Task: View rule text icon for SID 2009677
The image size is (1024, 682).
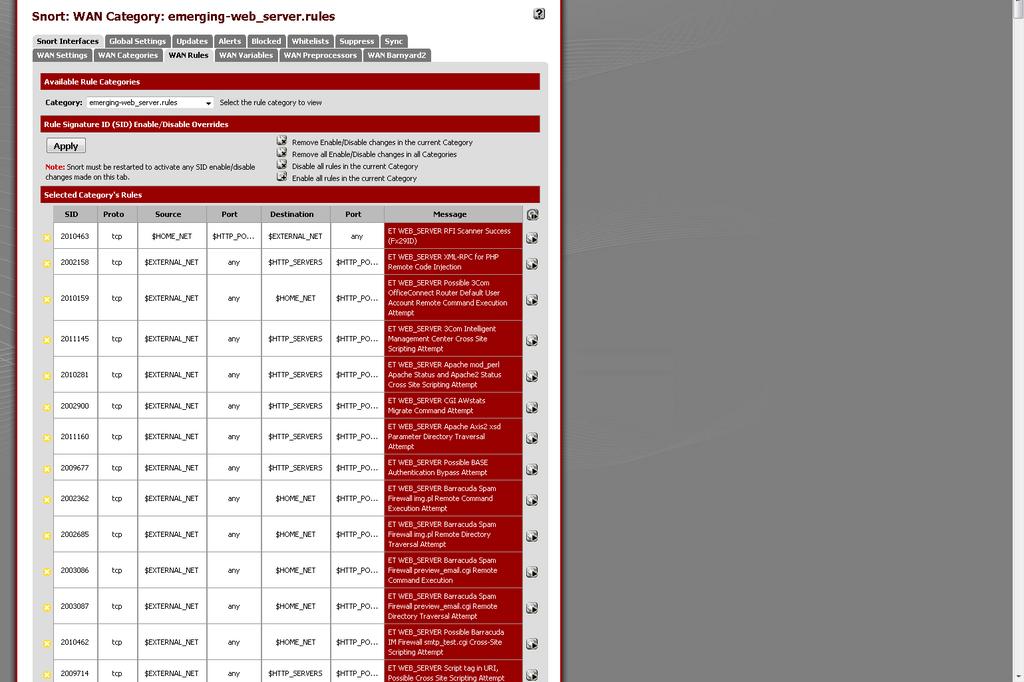Action: [x=532, y=470]
